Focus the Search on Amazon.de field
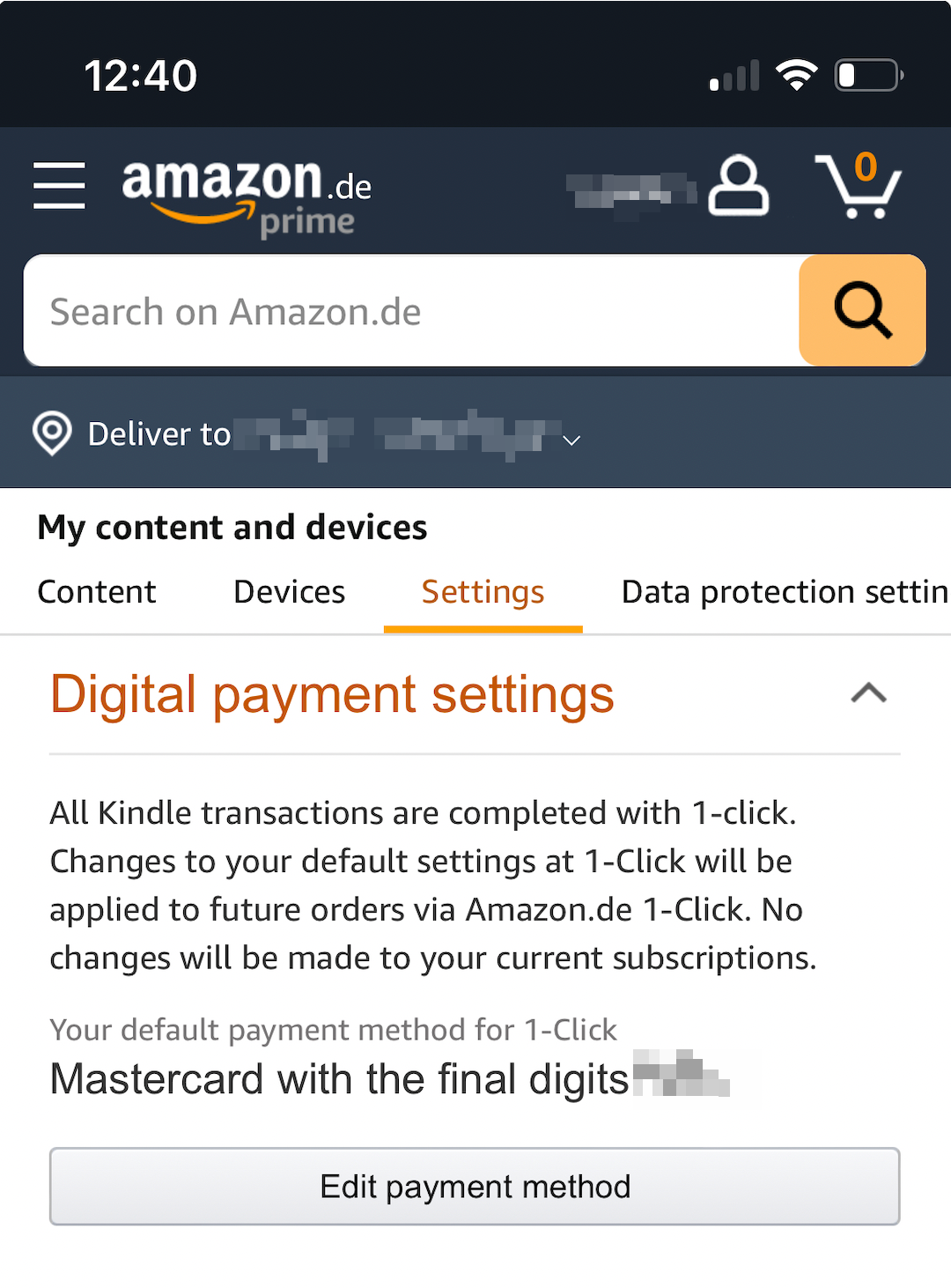 point(412,310)
